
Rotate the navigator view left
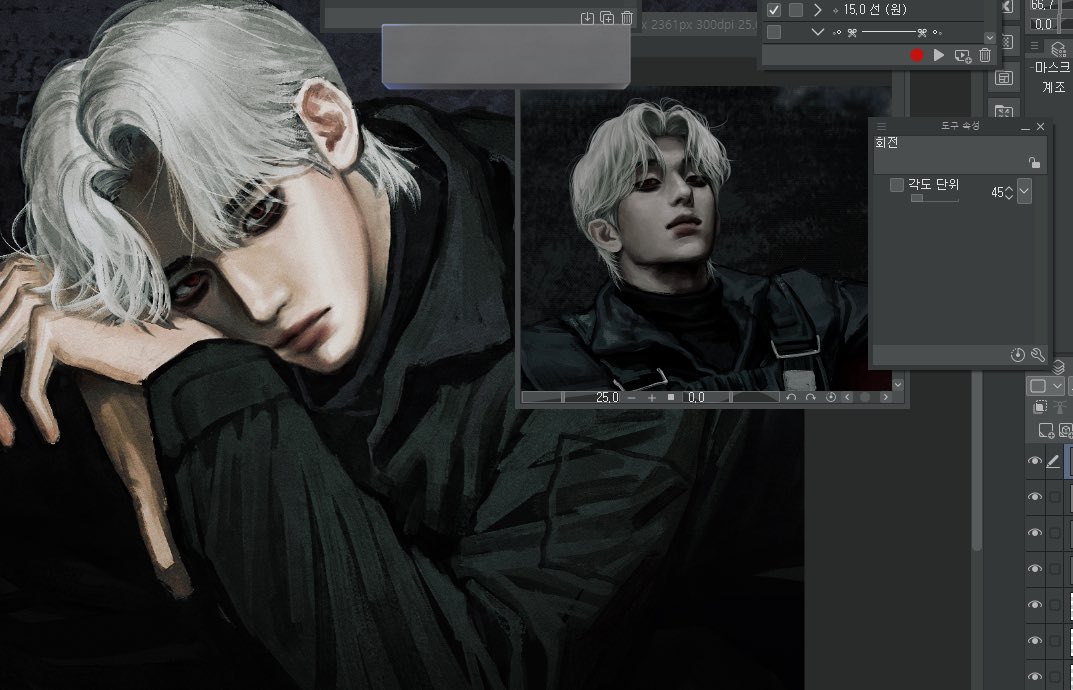791,397
